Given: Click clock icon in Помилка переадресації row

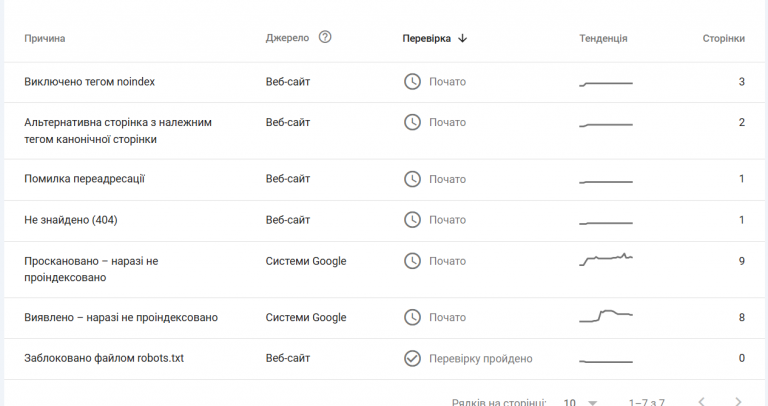Looking at the screenshot, I should tap(412, 179).
